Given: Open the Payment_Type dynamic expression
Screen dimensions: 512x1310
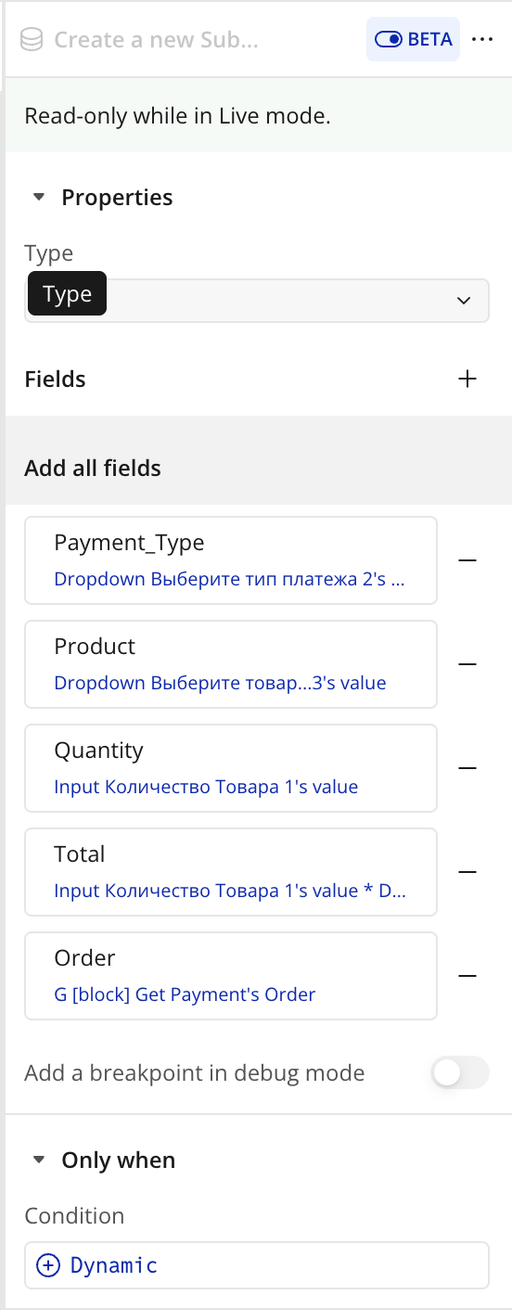Looking at the screenshot, I should tap(230, 579).
